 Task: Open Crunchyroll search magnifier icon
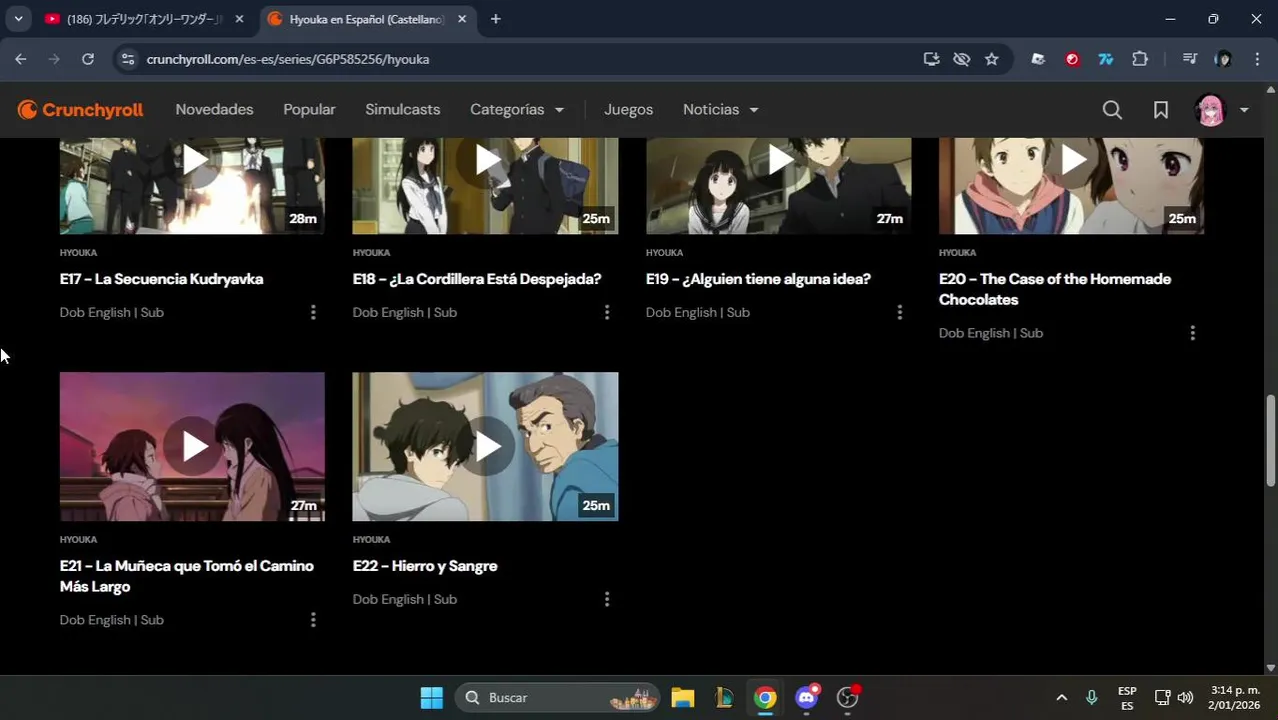[x=1112, y=110]
